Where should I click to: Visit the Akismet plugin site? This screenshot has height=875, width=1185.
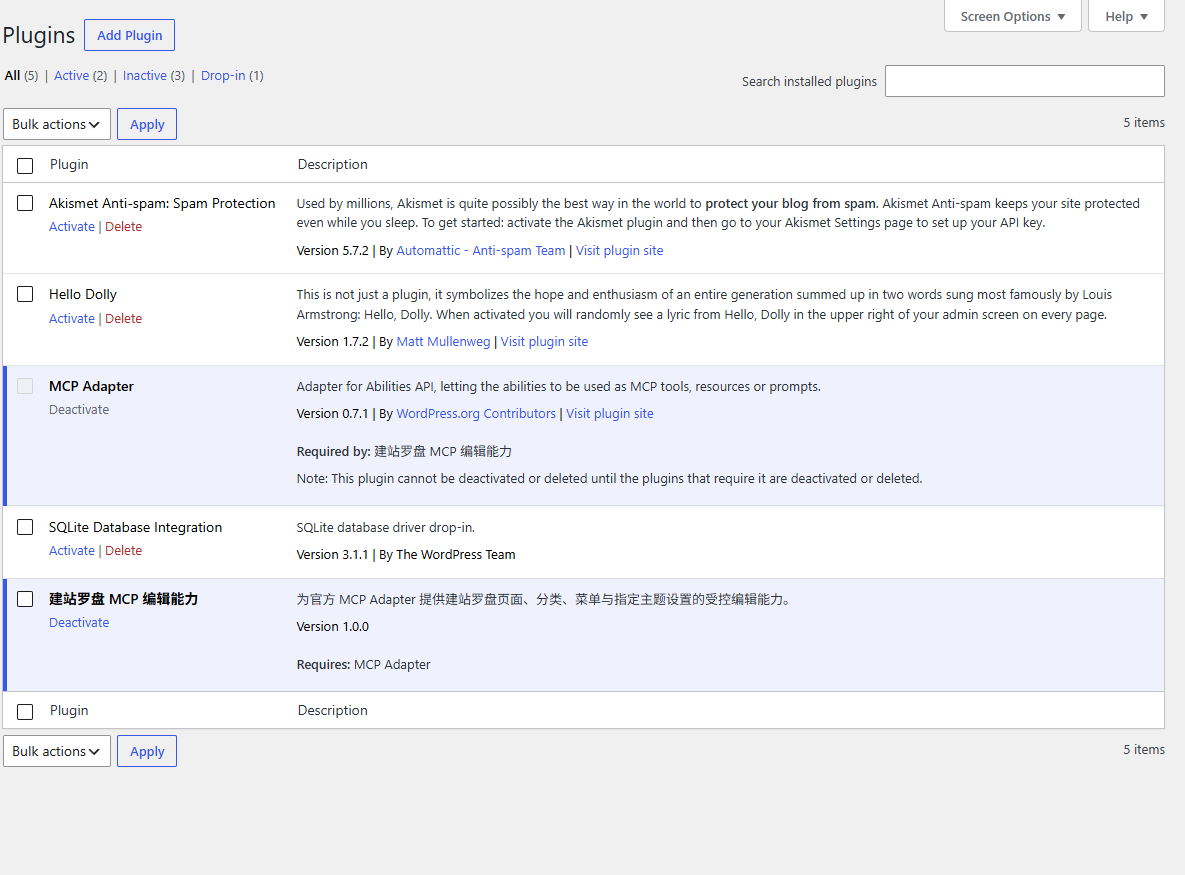click(620, 251)
